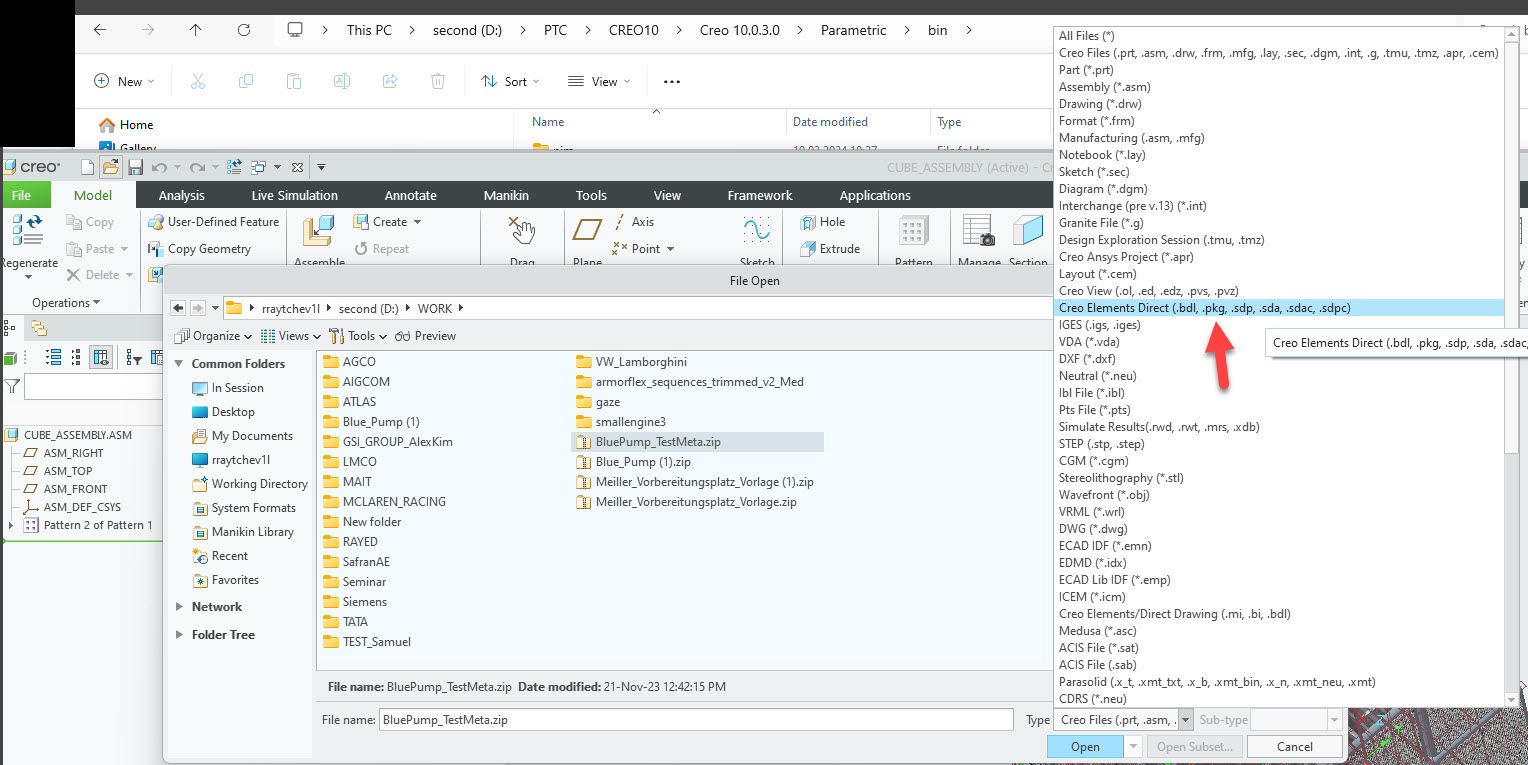Click the file name input field
This screenshot has height=765, width=1528.
click(x=693, y=719)
